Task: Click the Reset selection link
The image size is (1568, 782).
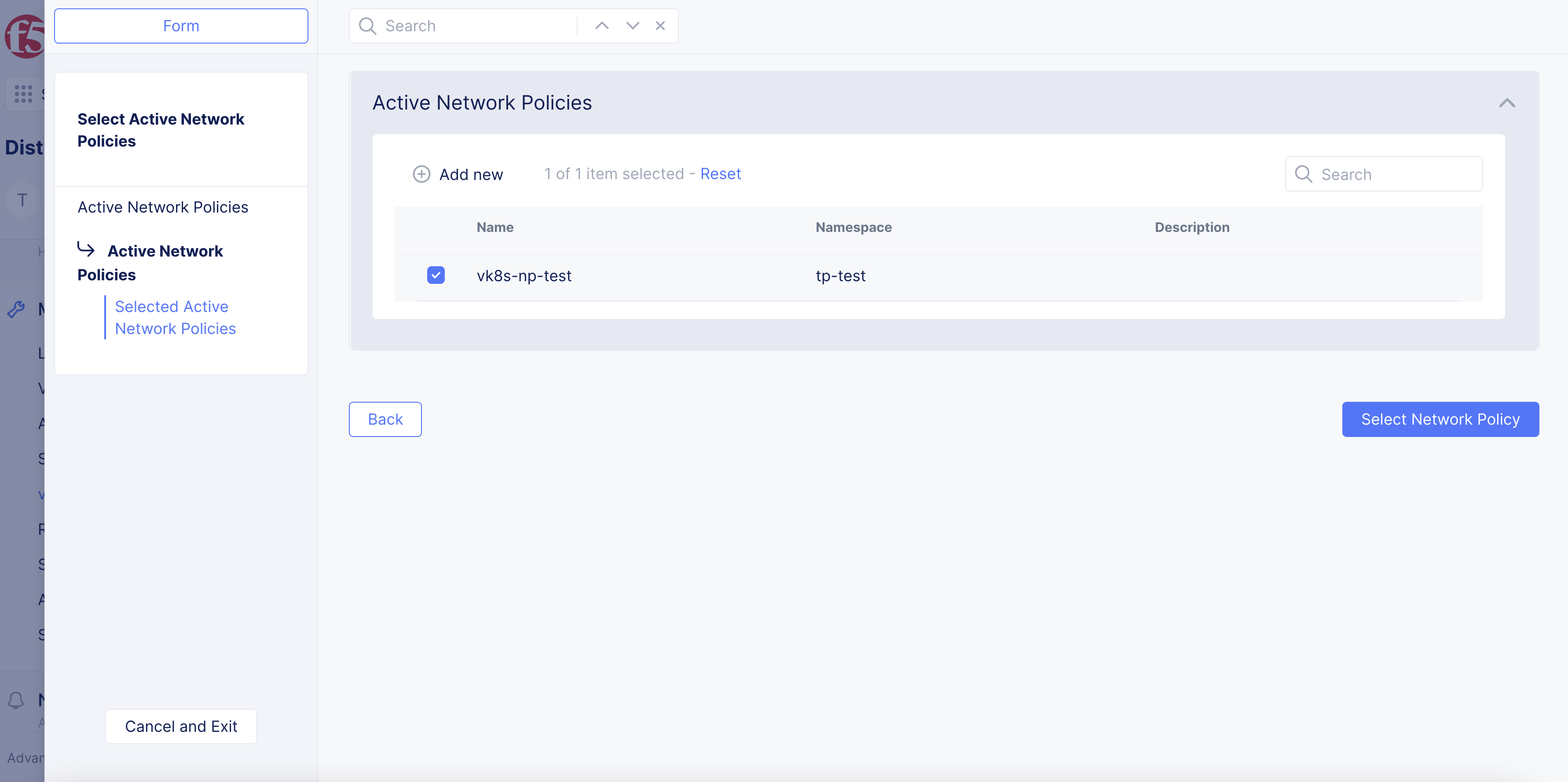Action: point(720,173)
